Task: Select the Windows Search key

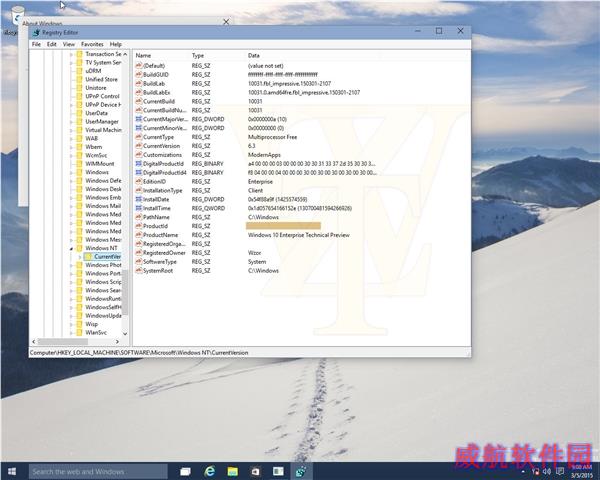Action: (103, 291)
